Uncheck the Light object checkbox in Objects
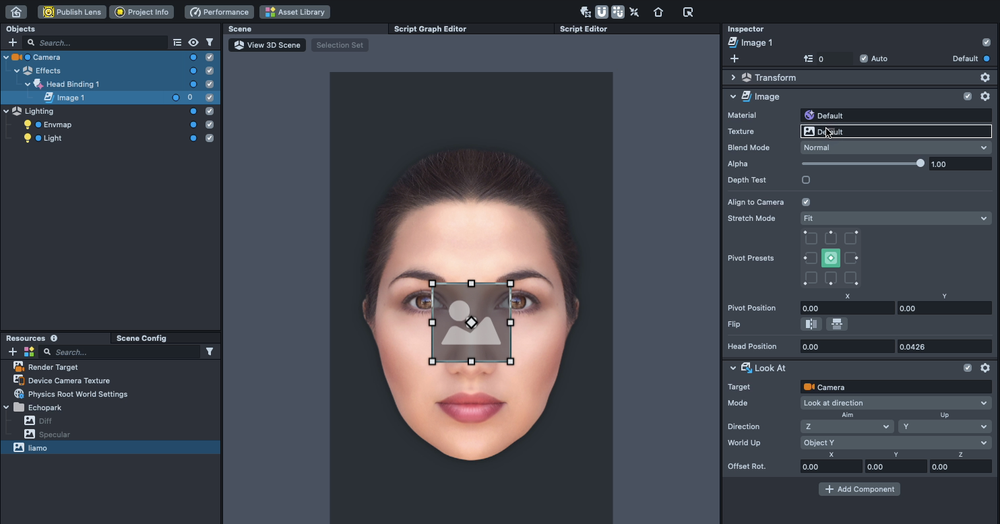 pos(209,138)
